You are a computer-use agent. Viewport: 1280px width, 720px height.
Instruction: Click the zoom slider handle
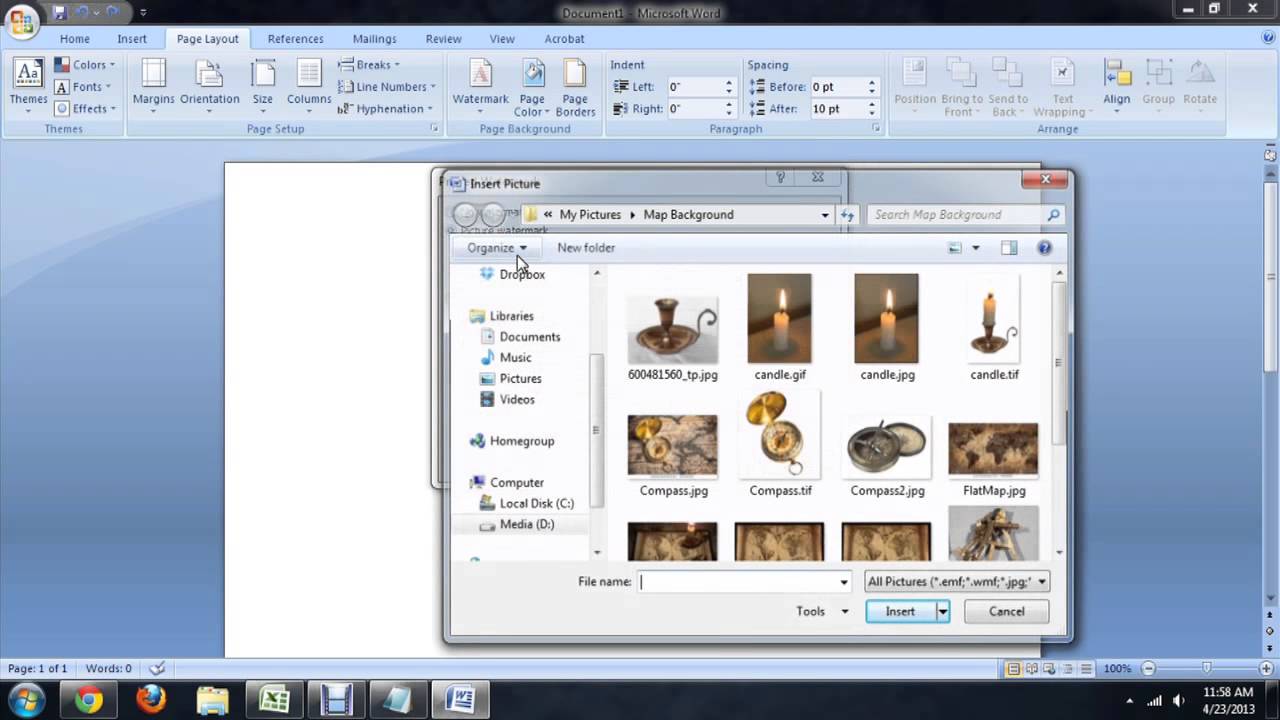coord(1207,668)
